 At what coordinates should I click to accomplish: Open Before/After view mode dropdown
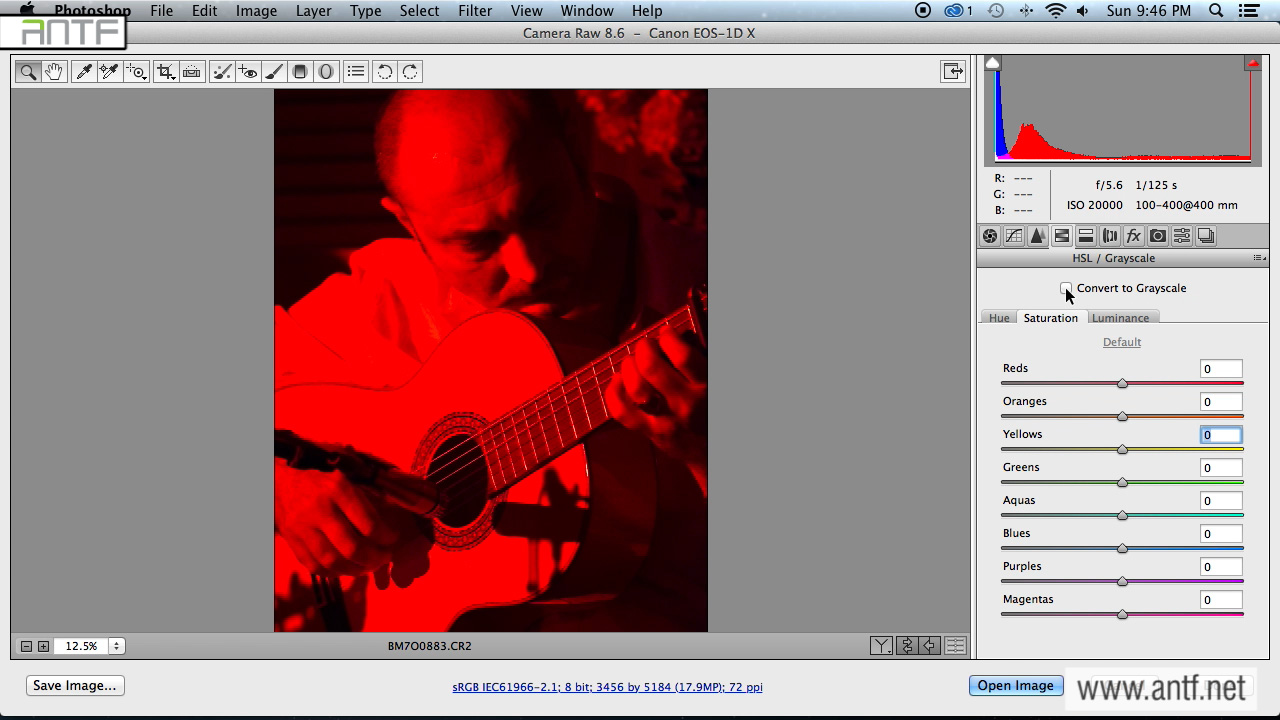click(881, 646)
